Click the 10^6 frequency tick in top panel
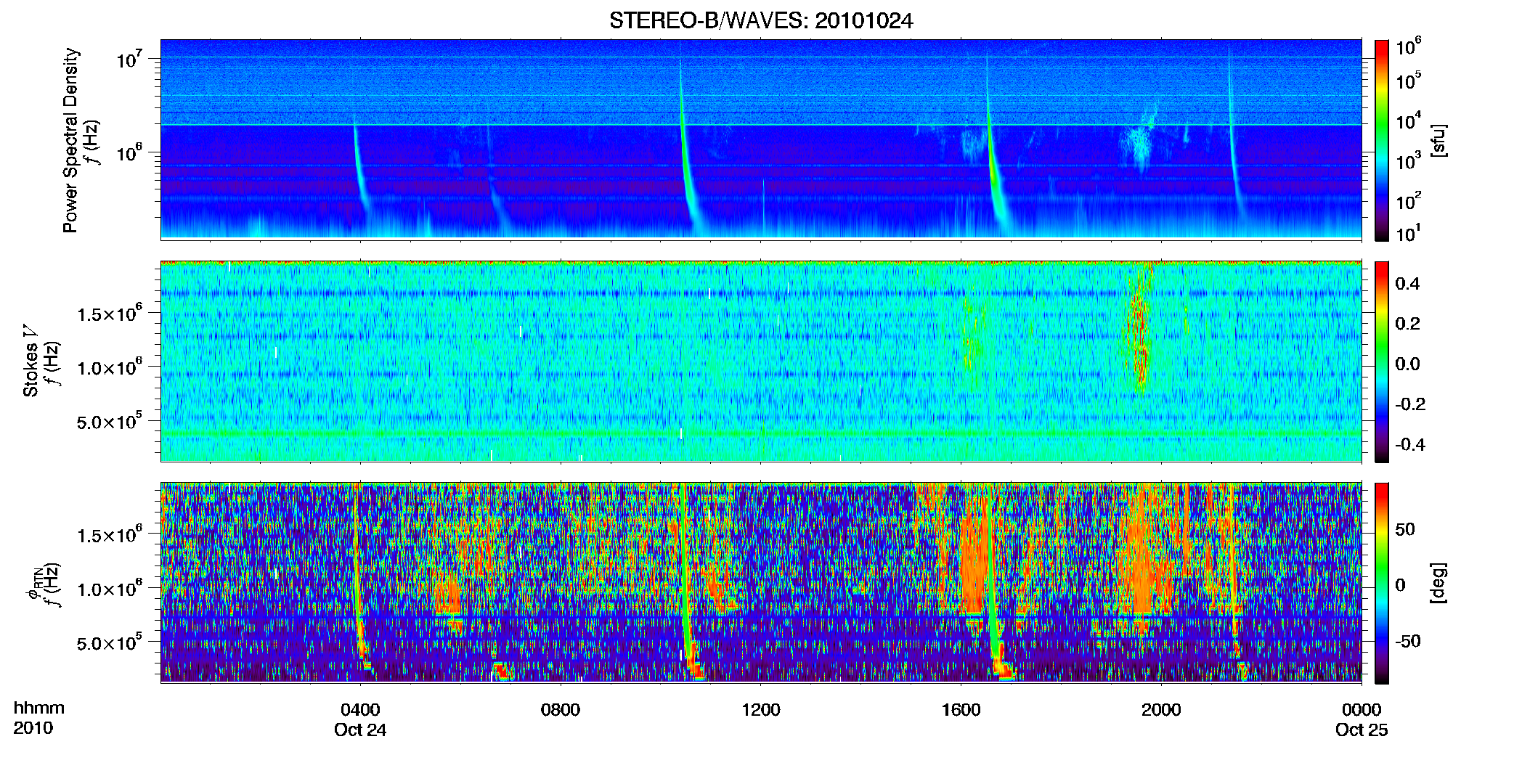Viewport: 1522px width, 784px height. pyautogui.click(x=128, y=152)
